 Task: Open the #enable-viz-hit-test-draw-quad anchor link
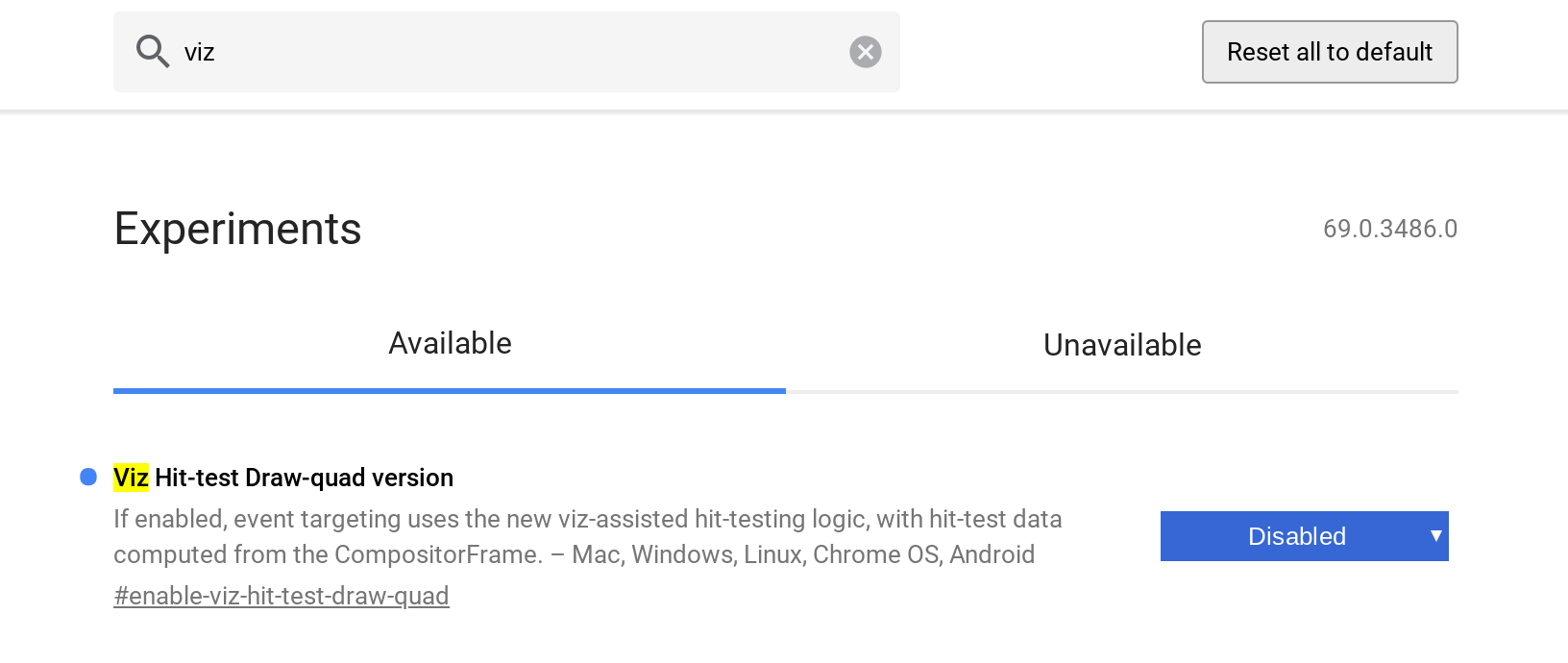282,596
